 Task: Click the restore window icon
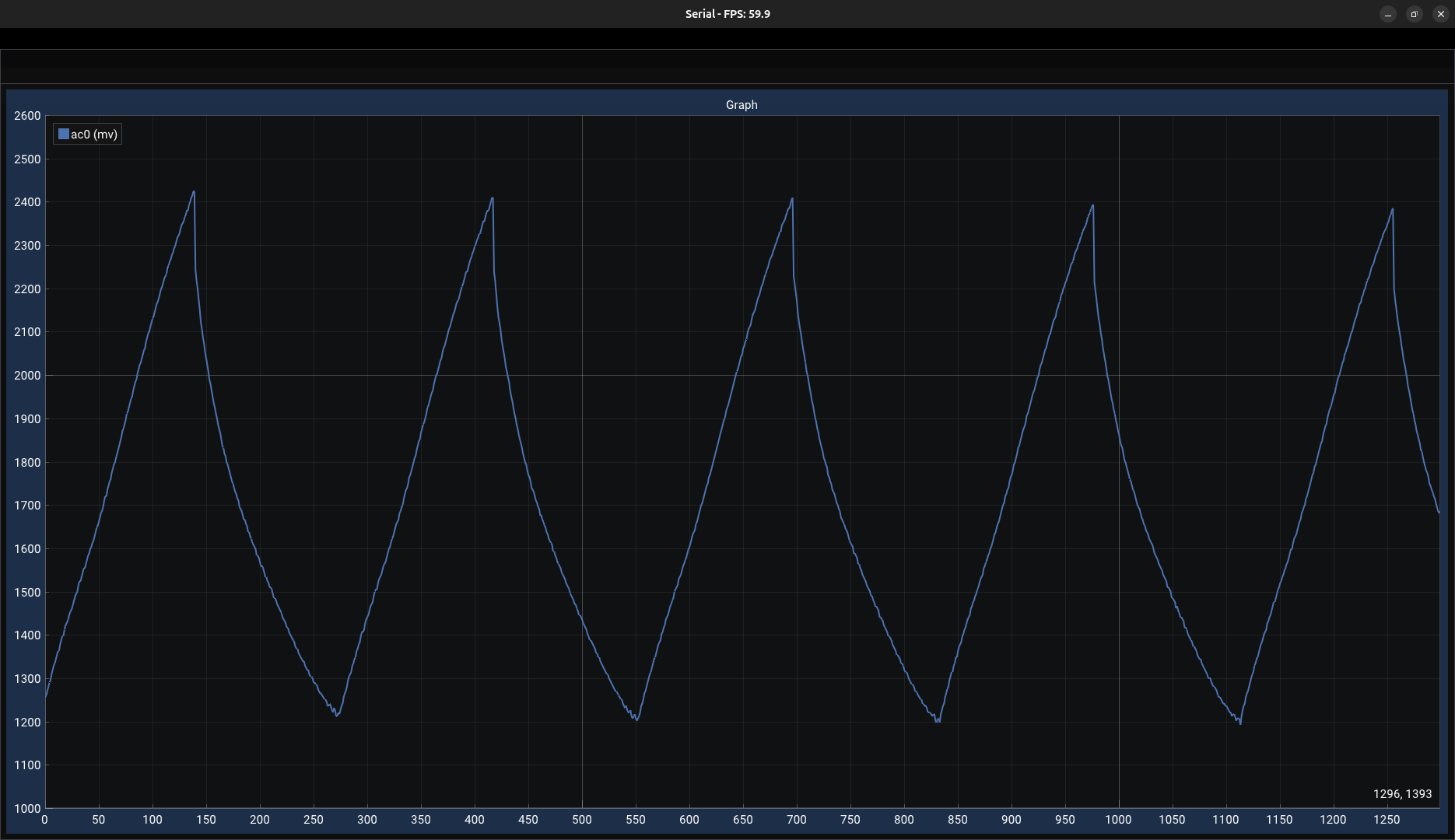click(1414, 14)
